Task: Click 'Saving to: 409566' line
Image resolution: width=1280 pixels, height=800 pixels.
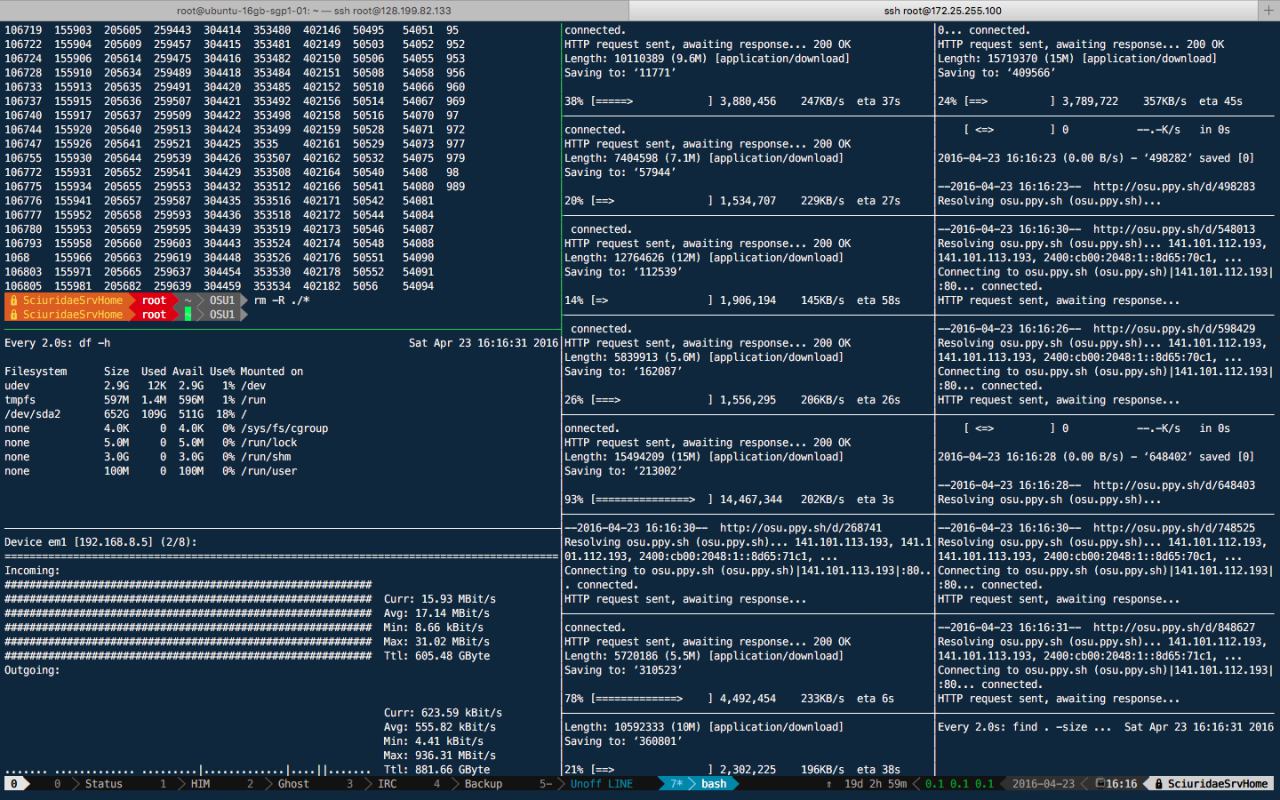Action: point(997,73)
